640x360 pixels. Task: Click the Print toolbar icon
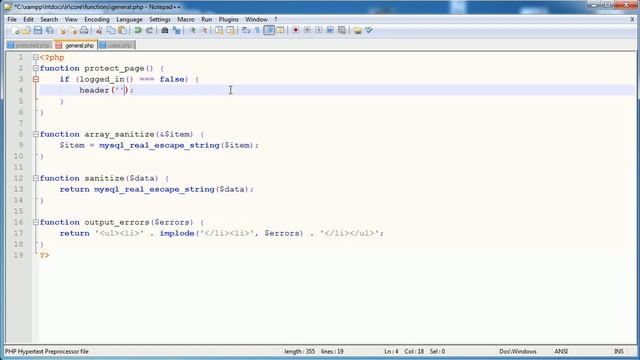tap(84, 31)
